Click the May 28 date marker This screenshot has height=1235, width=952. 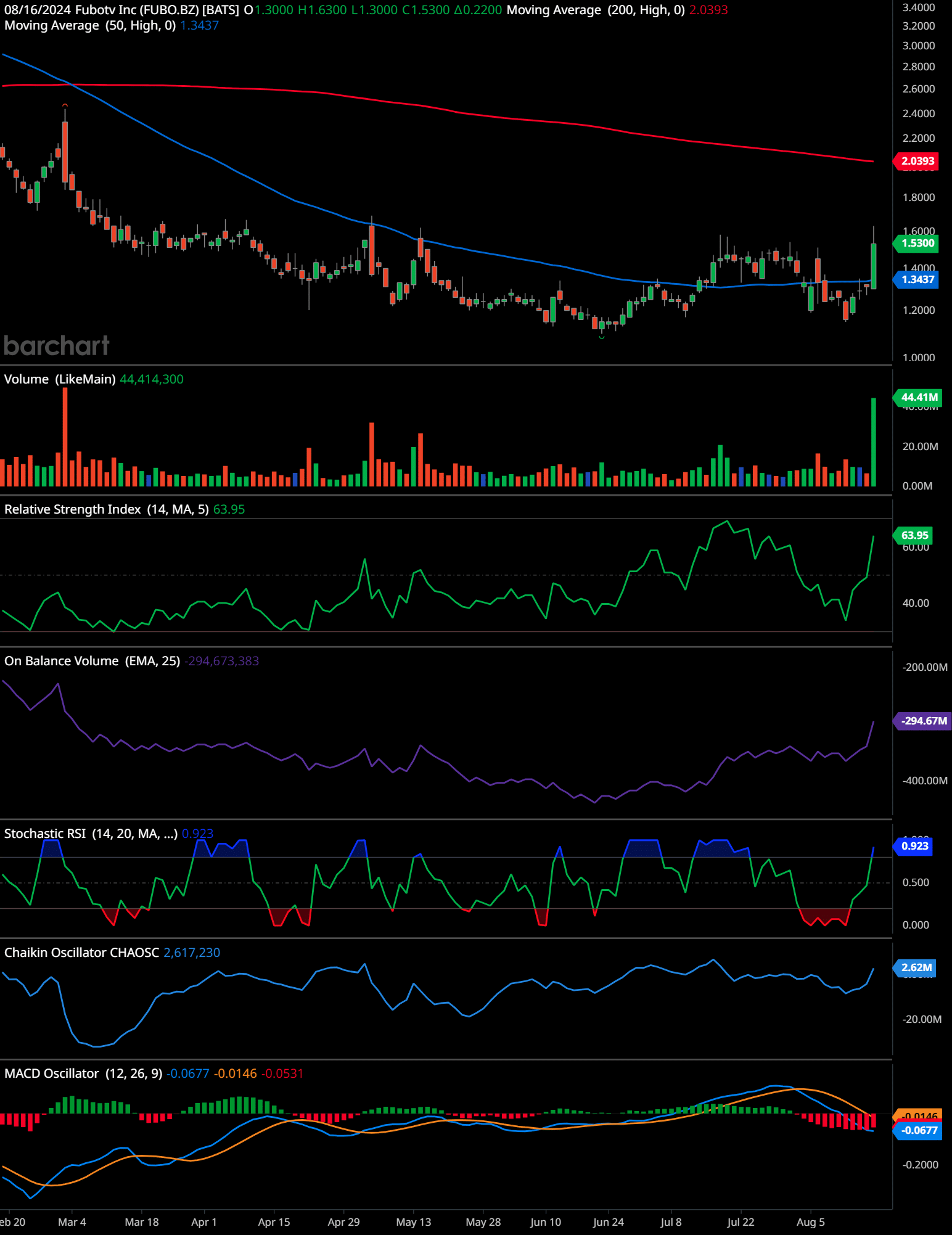pyautogui.click(x=483, y=1222)
